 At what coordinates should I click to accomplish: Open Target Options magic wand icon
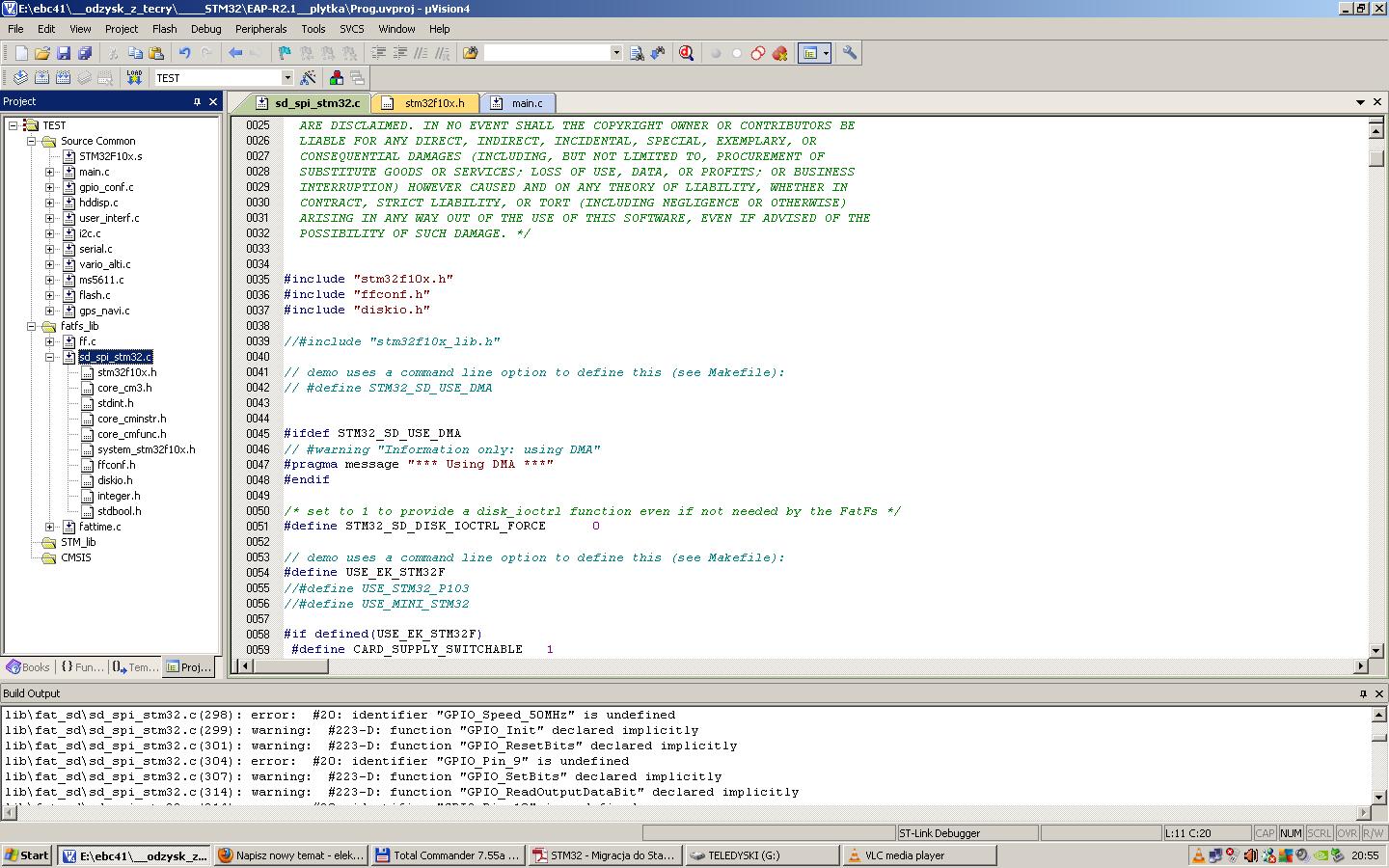click(309, 77)
